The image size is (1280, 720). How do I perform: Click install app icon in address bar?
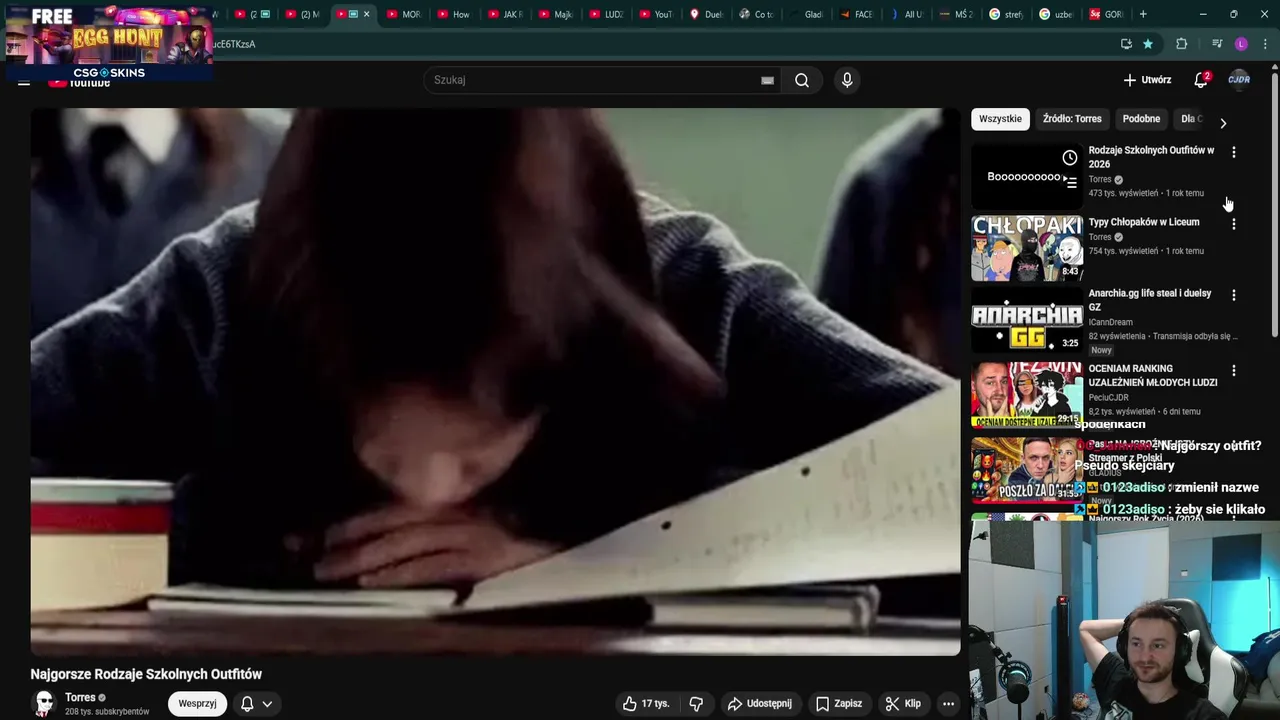click(1126, 44)
